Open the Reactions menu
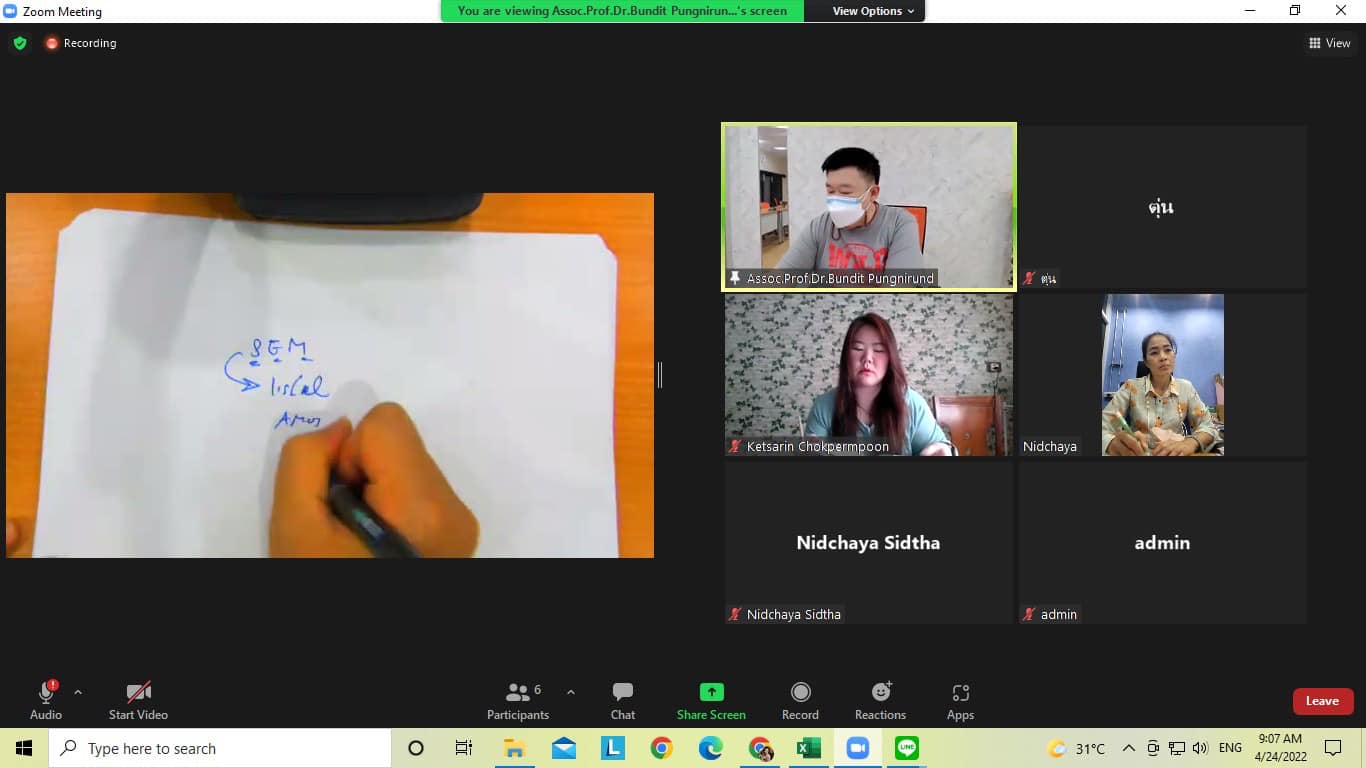This screenshot has width=1366, height=768. (880, 700)
